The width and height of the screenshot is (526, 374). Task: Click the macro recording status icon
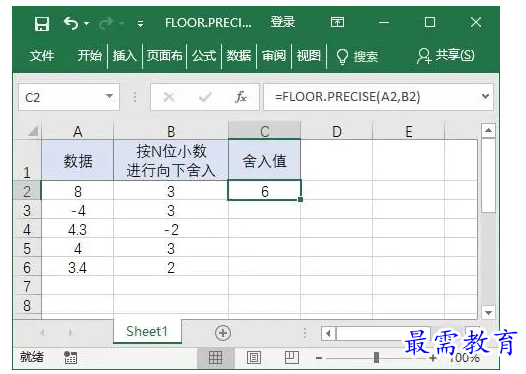tap(70, 358)
